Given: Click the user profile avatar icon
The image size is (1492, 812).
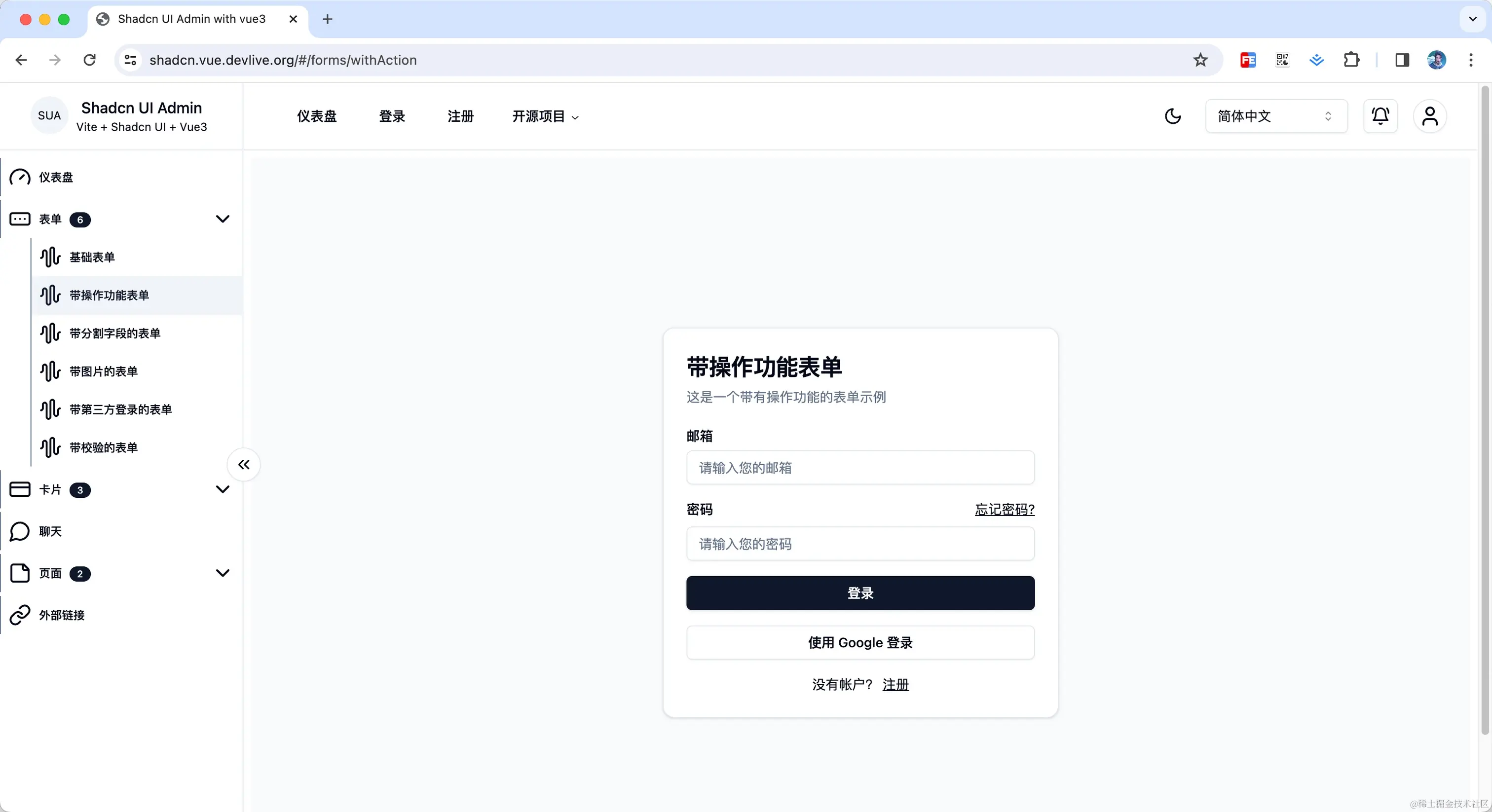Looking at the screenshot, I should (1429, 116).
